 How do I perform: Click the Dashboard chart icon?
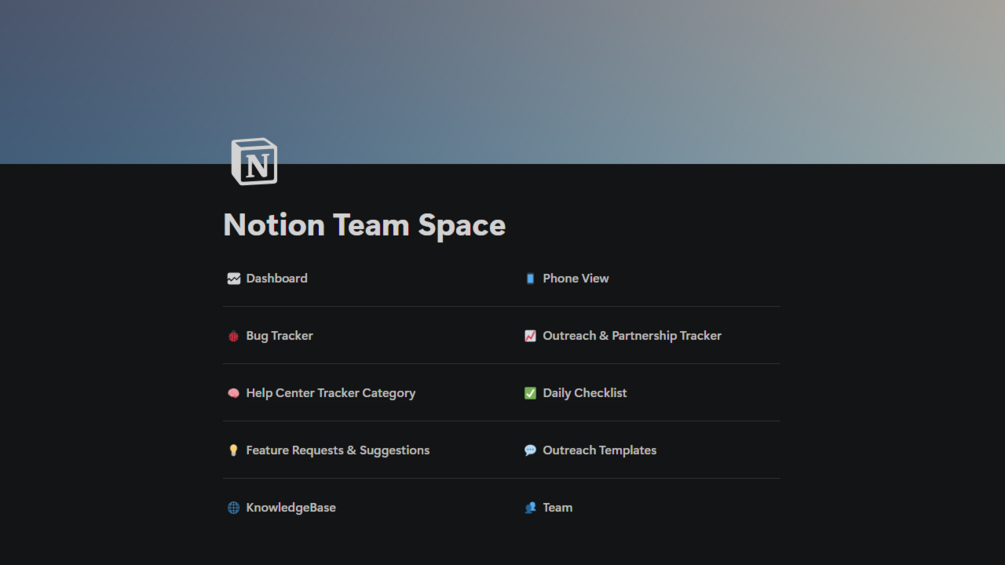pyautogui.click(x=233, y=279)
